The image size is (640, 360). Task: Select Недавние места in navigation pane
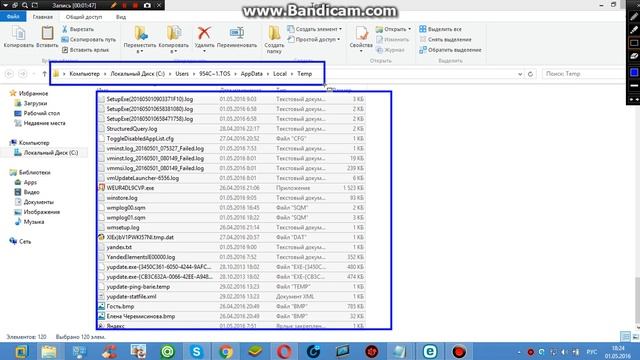40,123
